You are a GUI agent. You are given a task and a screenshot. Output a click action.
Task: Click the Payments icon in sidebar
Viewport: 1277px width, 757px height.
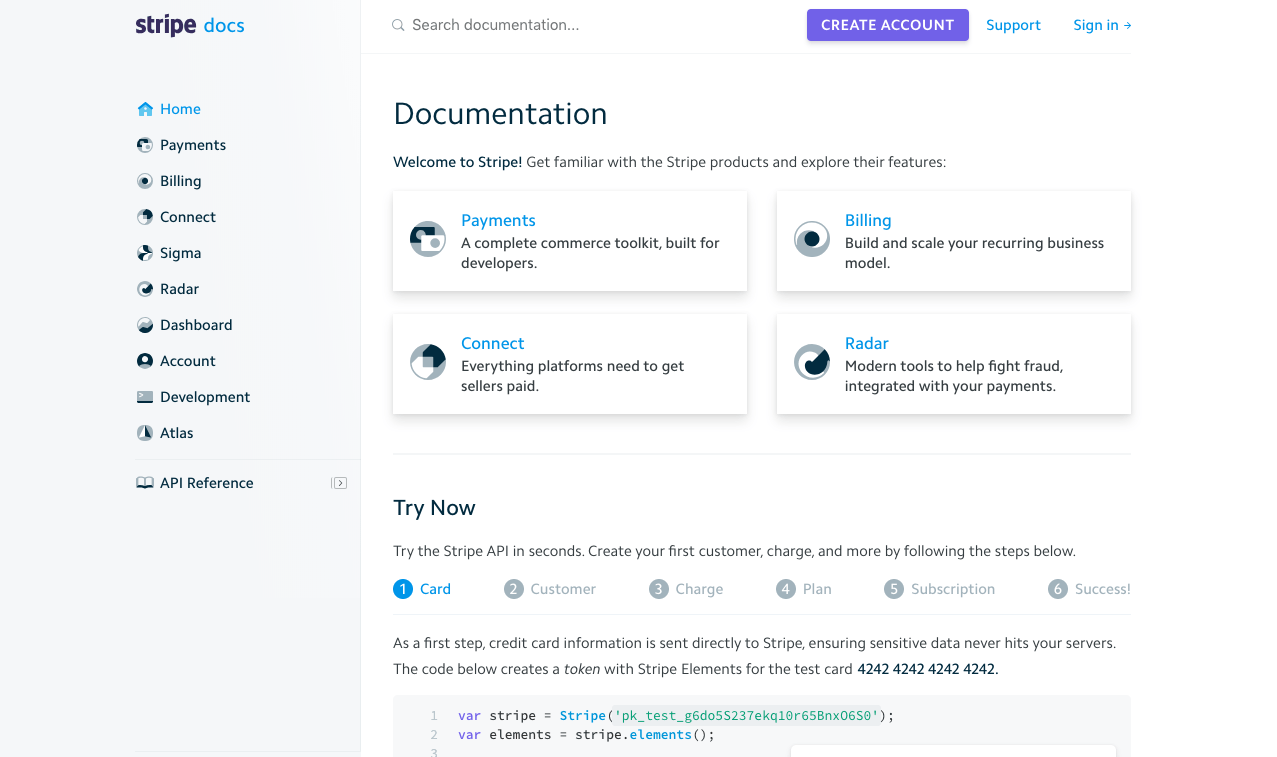click(x=145, y=145)
